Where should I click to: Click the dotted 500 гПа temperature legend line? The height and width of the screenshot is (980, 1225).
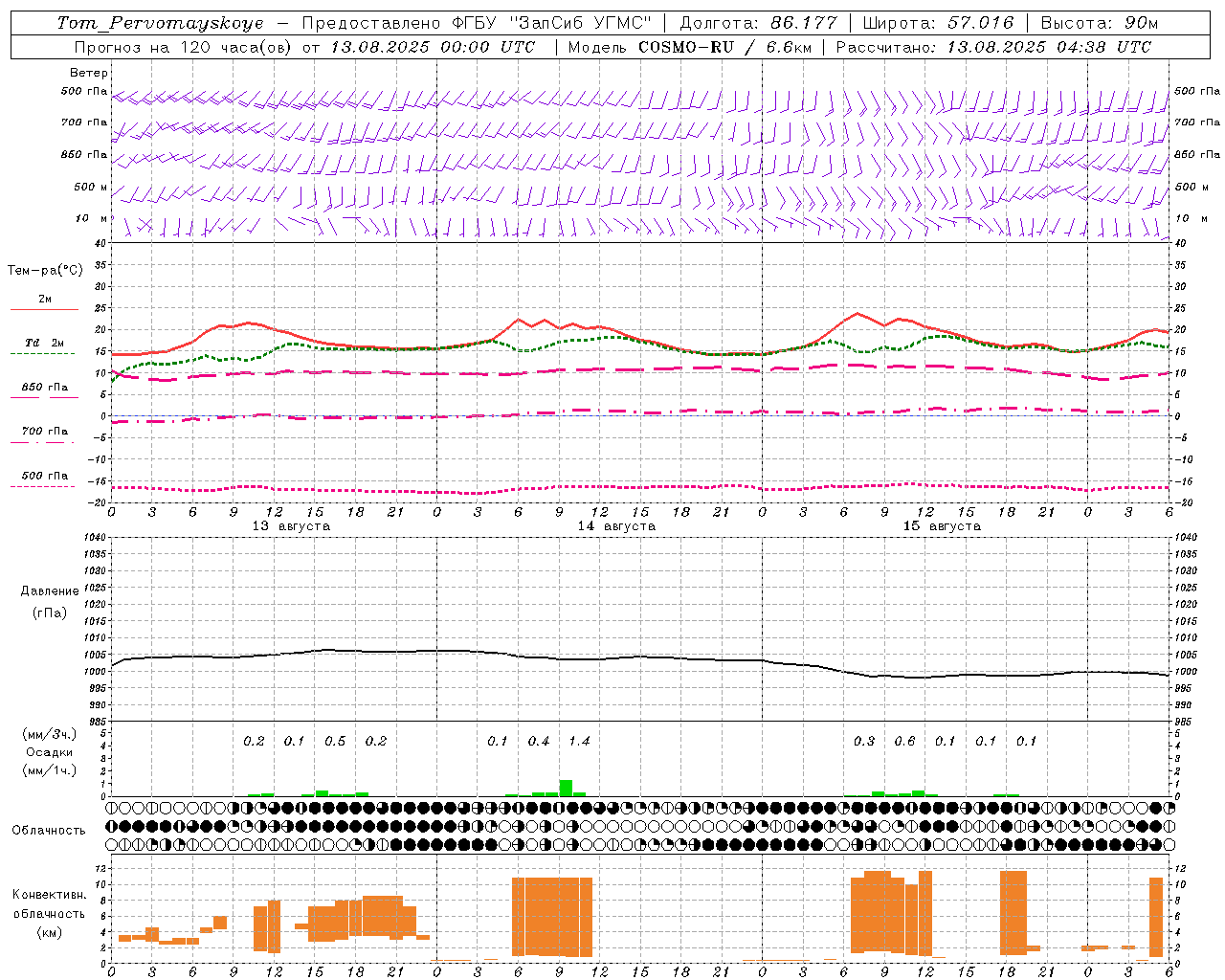coord(43,486)
